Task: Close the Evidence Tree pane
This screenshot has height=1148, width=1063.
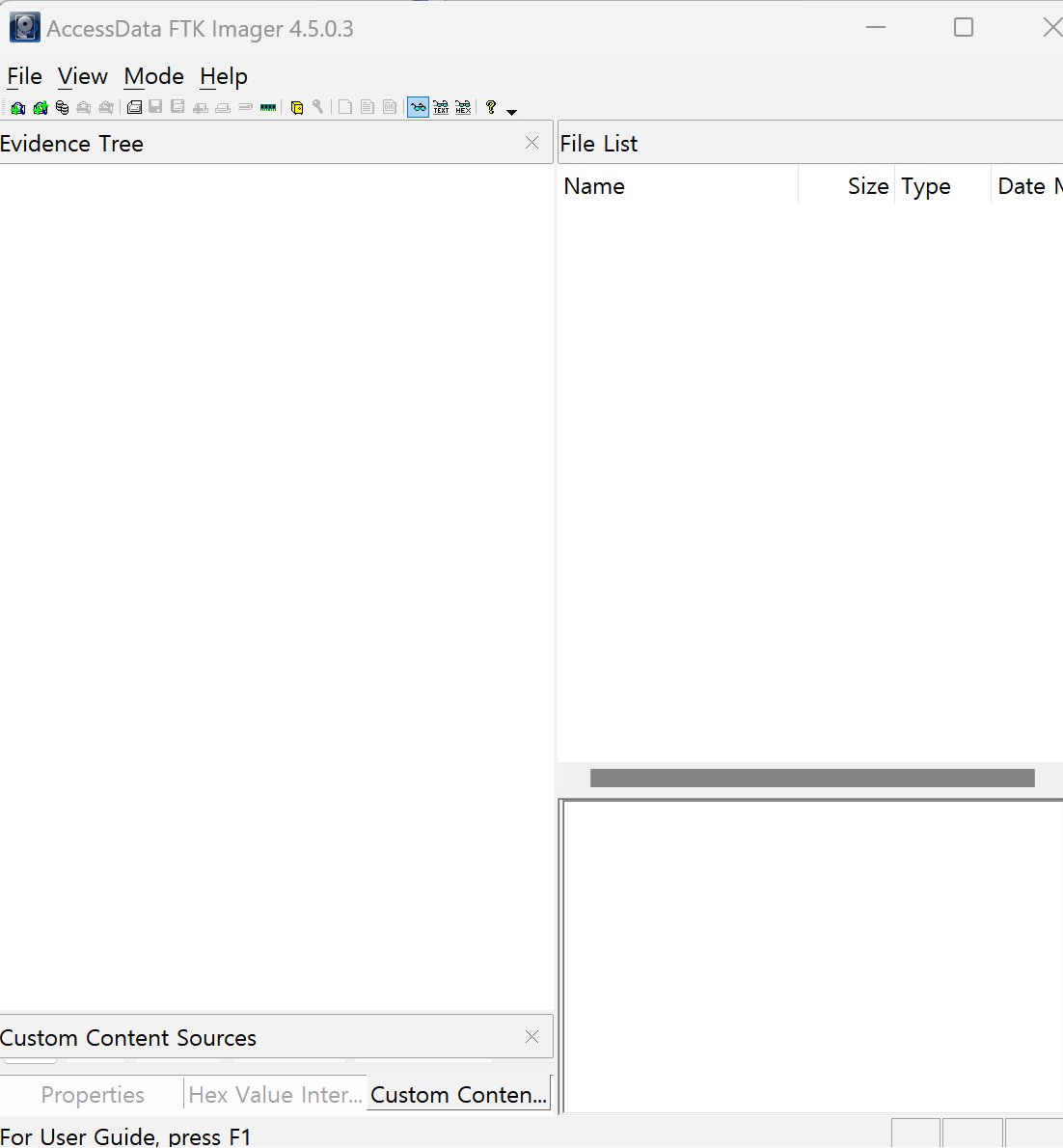Action: click(532, 143)
